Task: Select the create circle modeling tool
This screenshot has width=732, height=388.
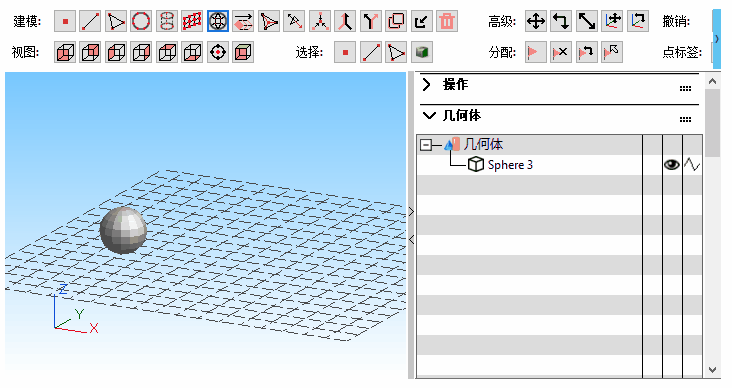Action: coord(141,21)
